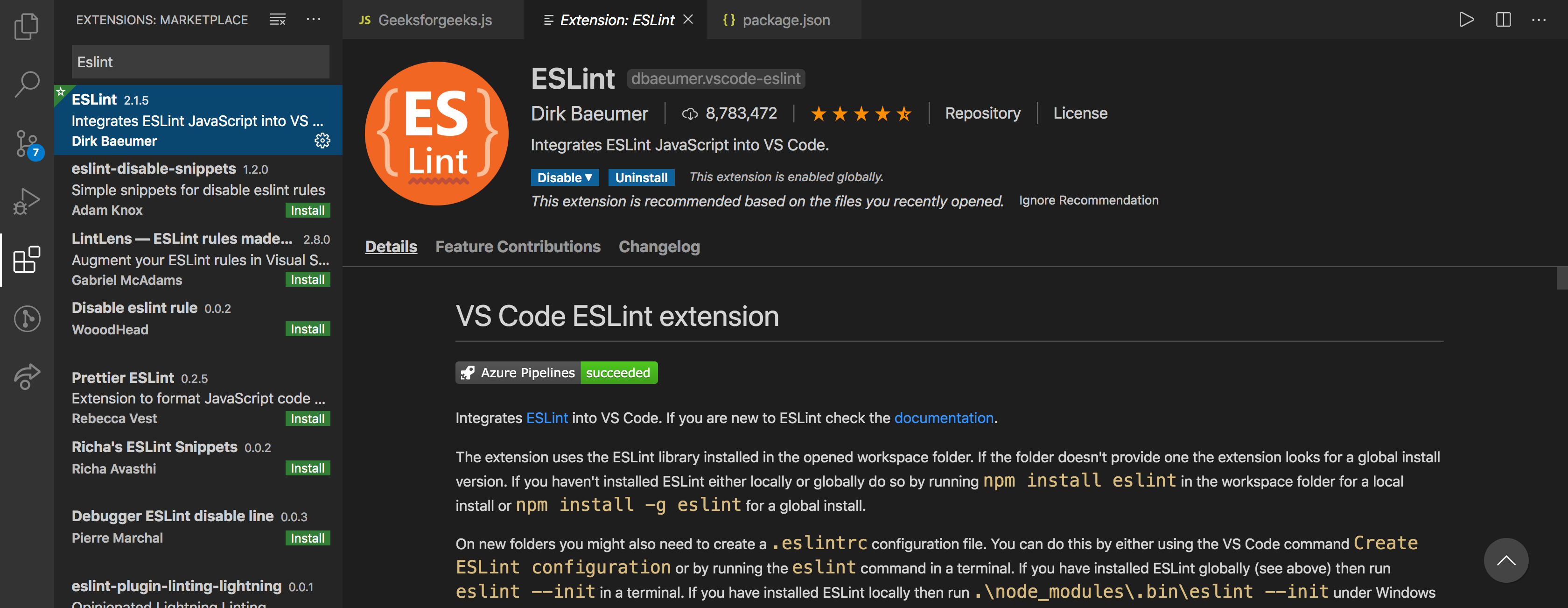Open the Disable dropdown arrow on ESLint
This screenshot has height=608, width=1568.
[x=588, y=177]
